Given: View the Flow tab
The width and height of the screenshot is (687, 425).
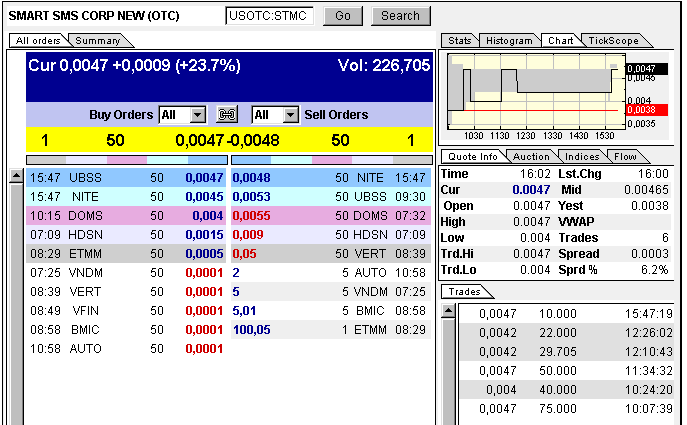Looking at the screenshot, I should 625,157.
